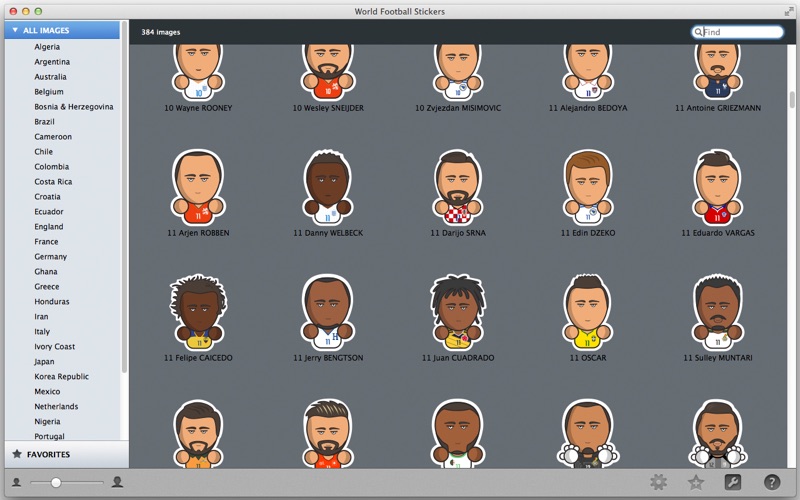The image size is (800, 500).
Task: Select the Alejandro BEDOYA sticker
Action: pos(588,73)
